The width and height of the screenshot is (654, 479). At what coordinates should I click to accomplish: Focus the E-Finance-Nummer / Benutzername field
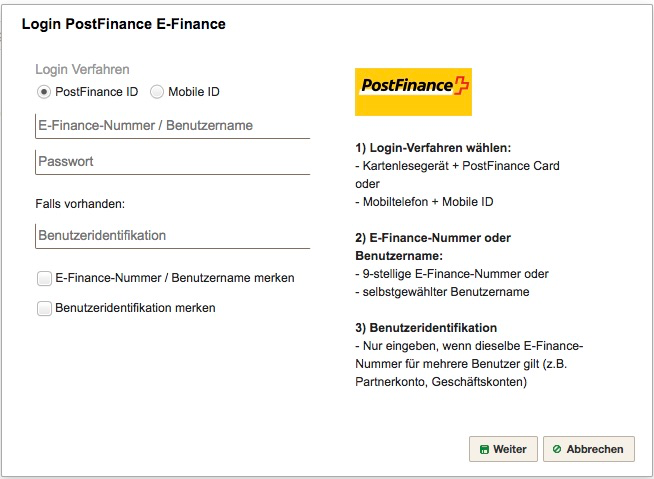pos(173,126)
